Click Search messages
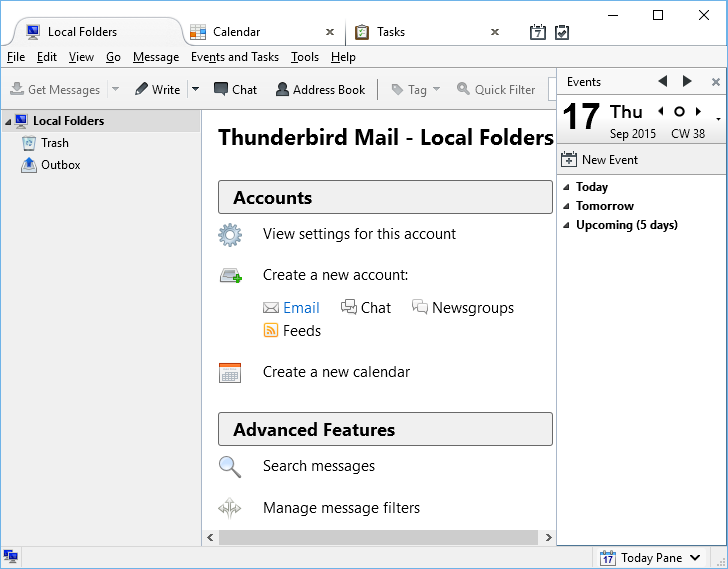 click(319, 466)
